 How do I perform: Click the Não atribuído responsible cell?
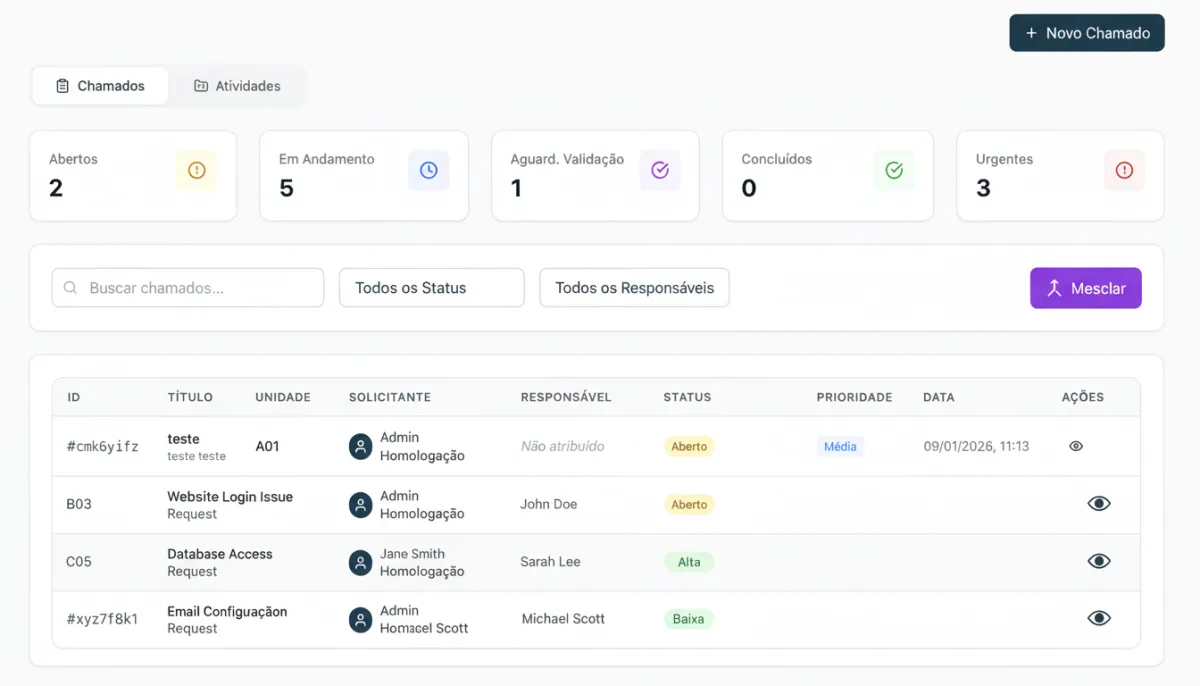(563, 446)
